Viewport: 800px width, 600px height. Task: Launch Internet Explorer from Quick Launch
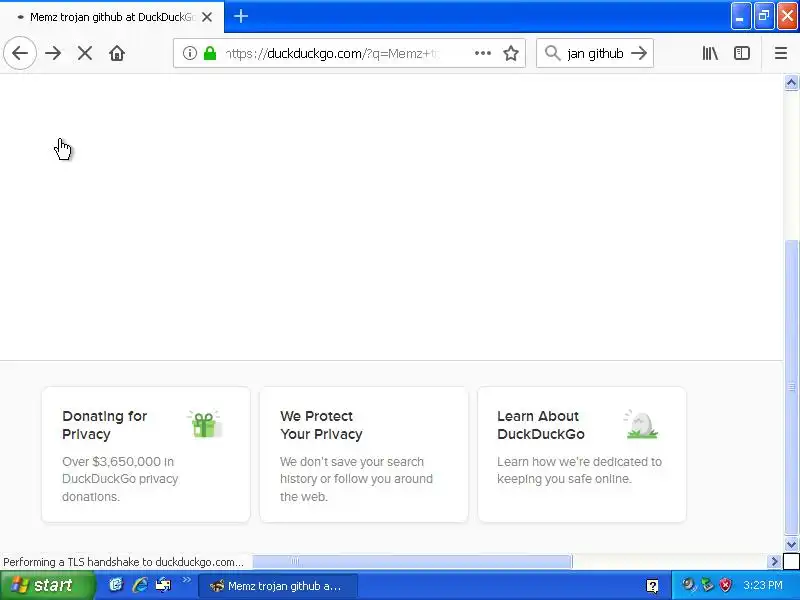click(140, 585)
